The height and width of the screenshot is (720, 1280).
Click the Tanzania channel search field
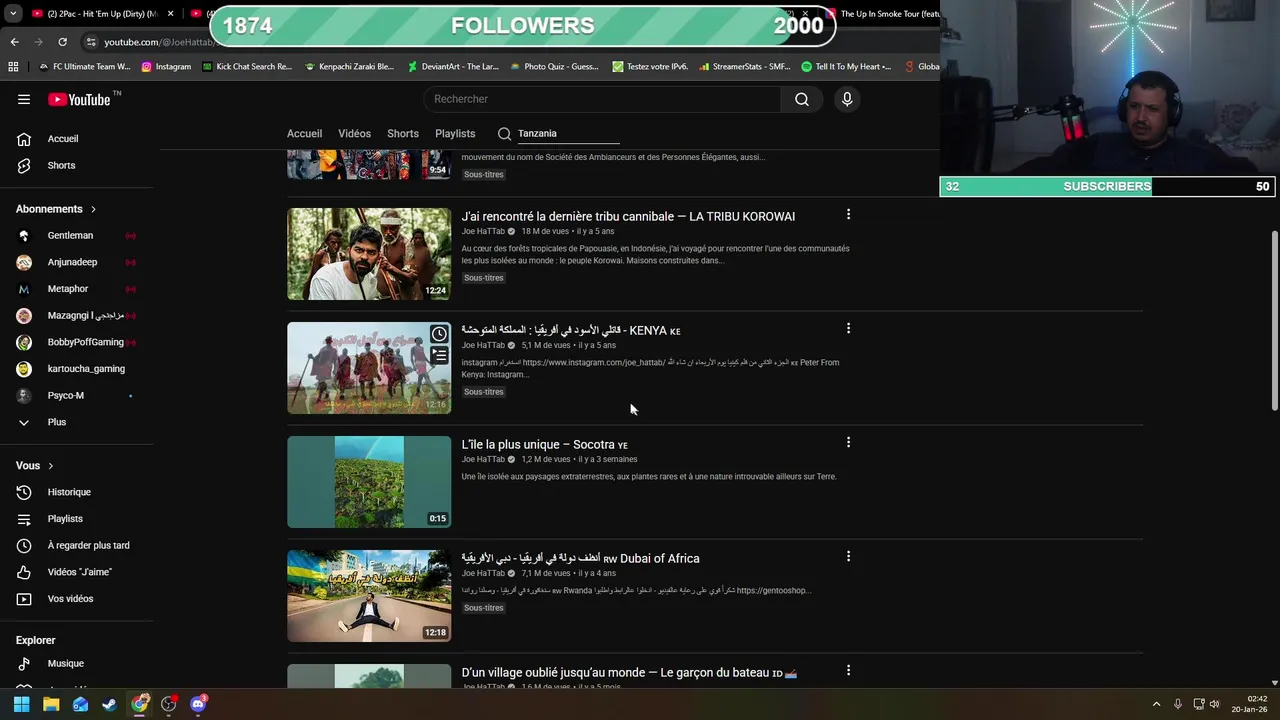(568, 134)
